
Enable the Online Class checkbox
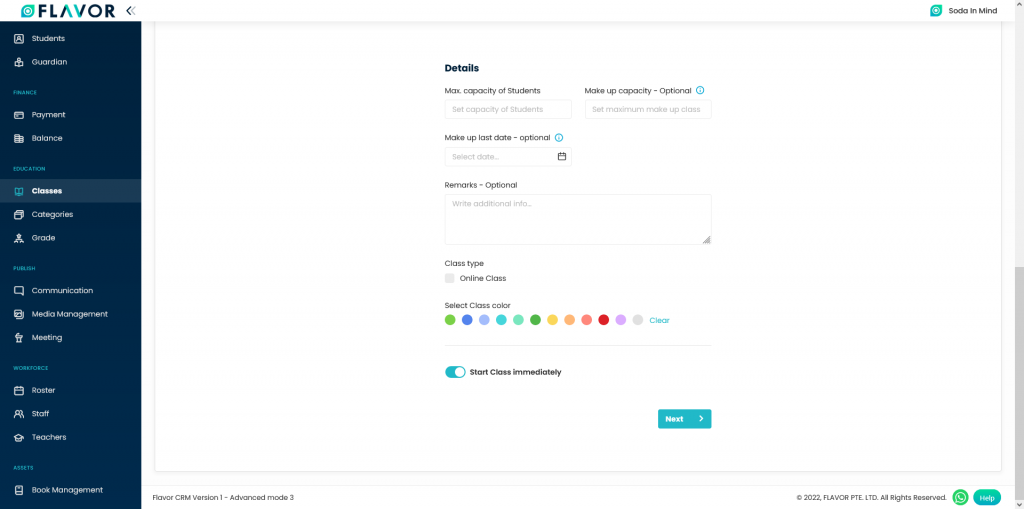click(x=450, y=278)
